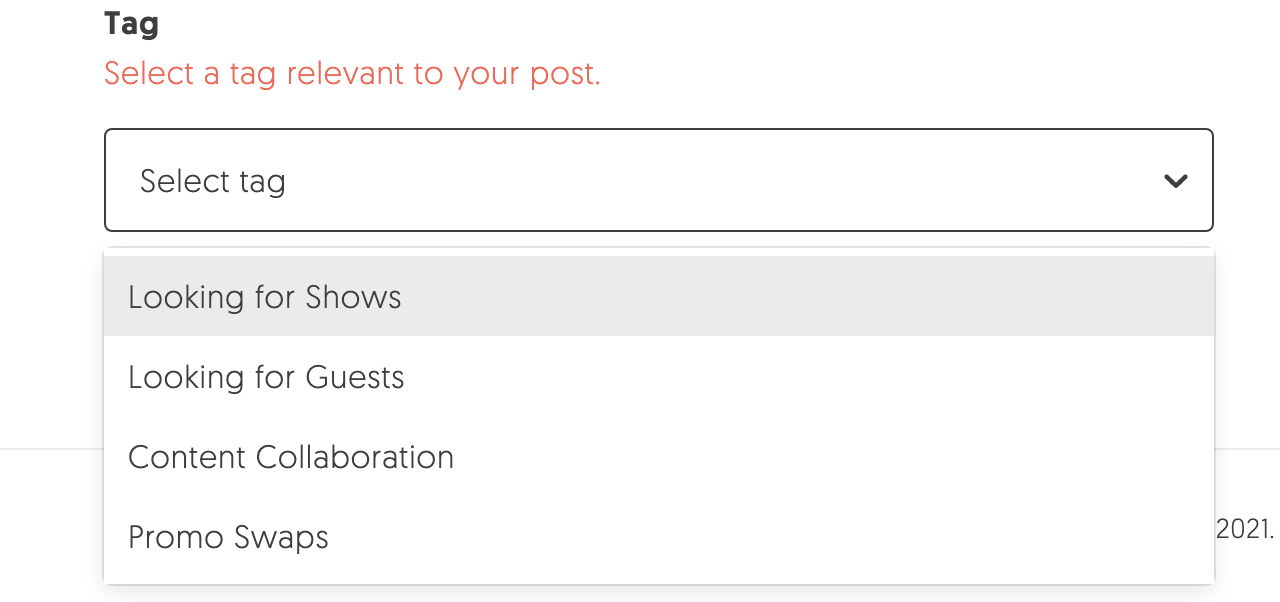This screenshot has width=1280, height=602.
Task: Choose Looking for Guests from the list
Action: (x=266, y=377)
